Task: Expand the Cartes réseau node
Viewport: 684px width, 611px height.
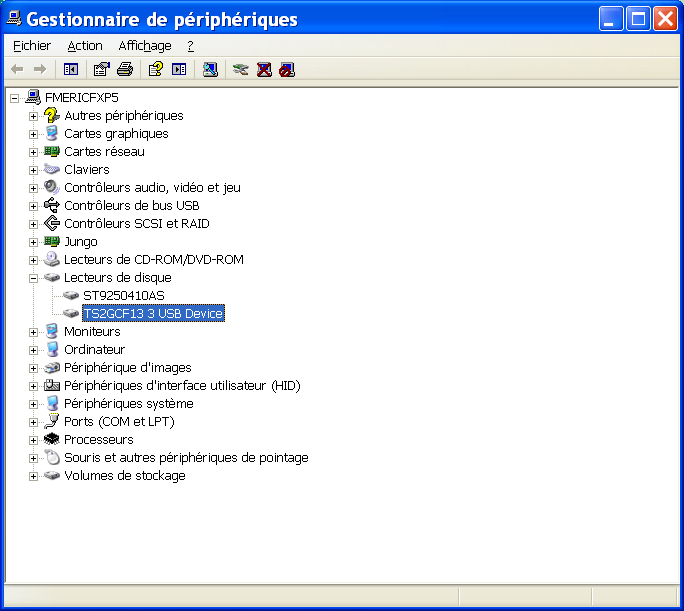Action: tap(33, 152)
